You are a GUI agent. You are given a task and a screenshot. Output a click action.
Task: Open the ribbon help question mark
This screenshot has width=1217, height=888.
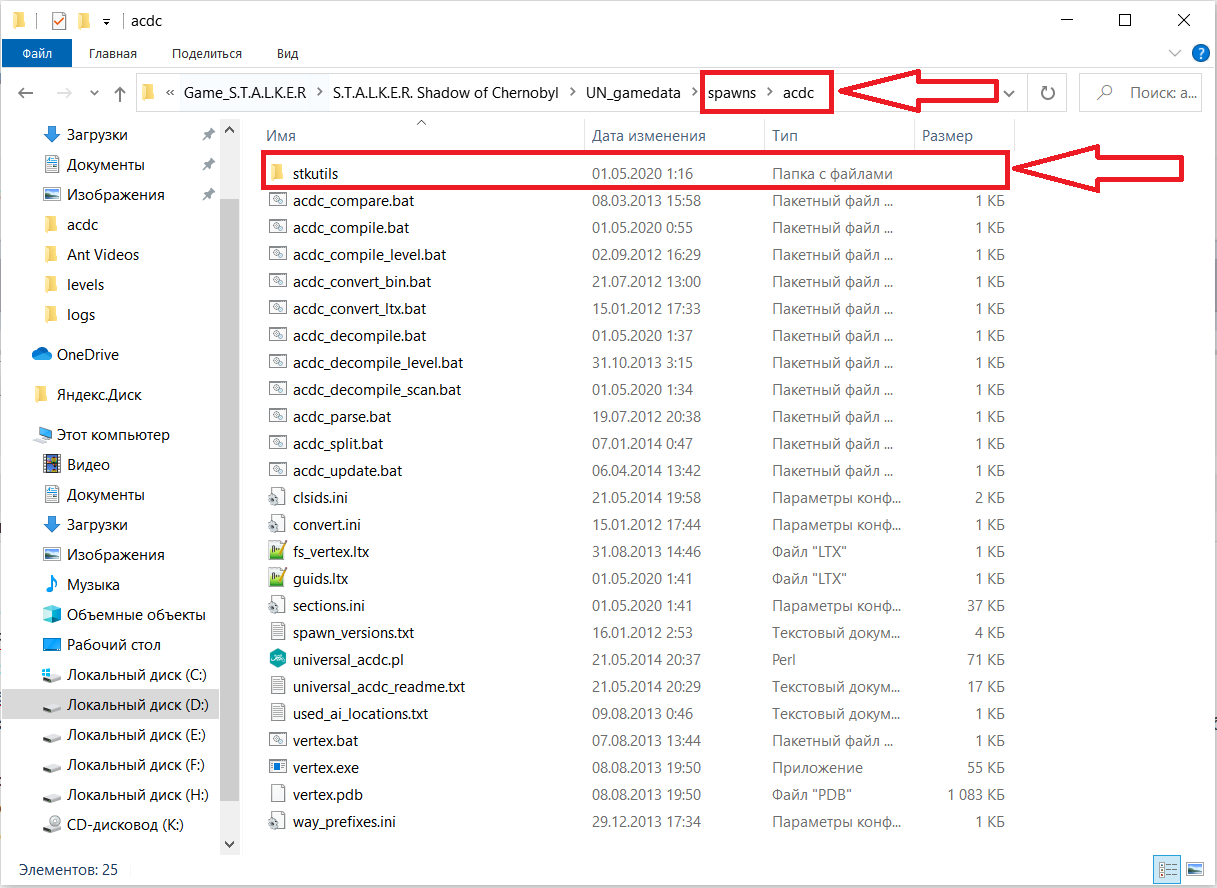(1199, 53)
